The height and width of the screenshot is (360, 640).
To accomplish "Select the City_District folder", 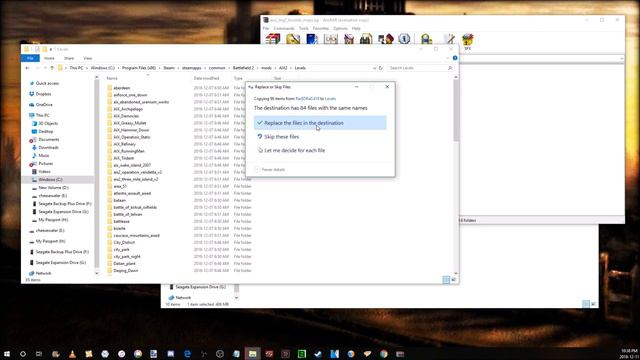I will click(x=124, y=242).
